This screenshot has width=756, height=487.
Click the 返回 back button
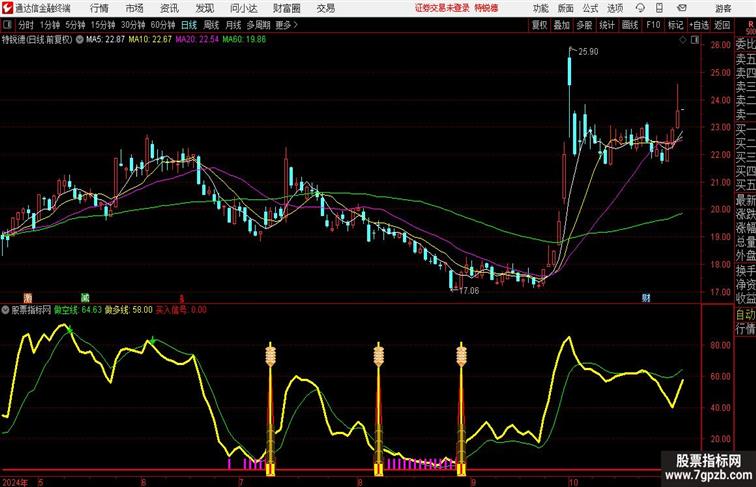722,25
